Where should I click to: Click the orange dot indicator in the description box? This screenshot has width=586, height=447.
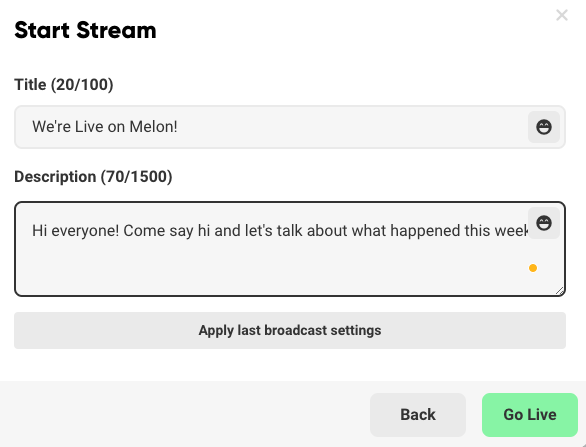[533, 268]
